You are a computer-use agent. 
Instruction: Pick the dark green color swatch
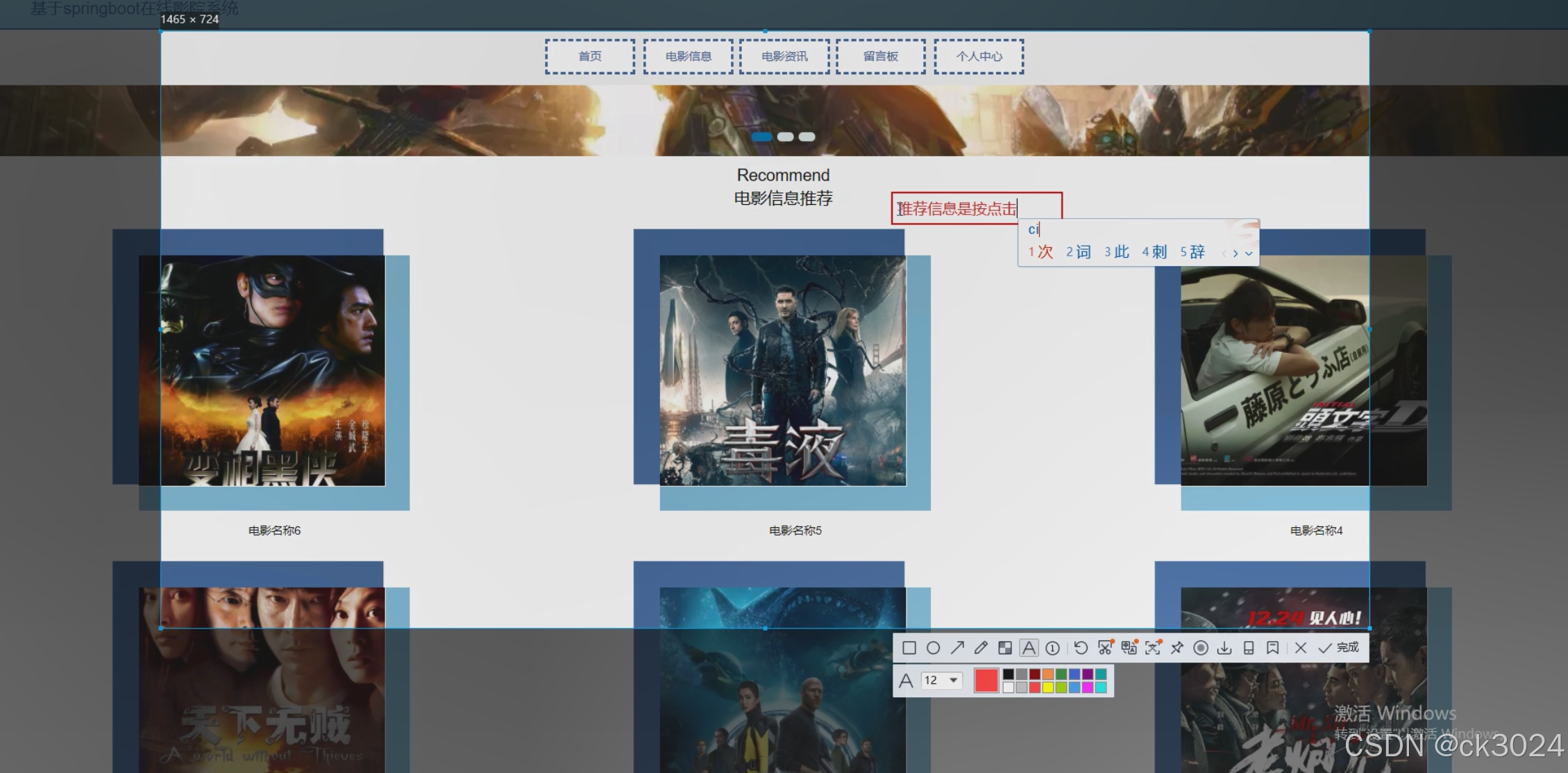[x=1061, y=674]
